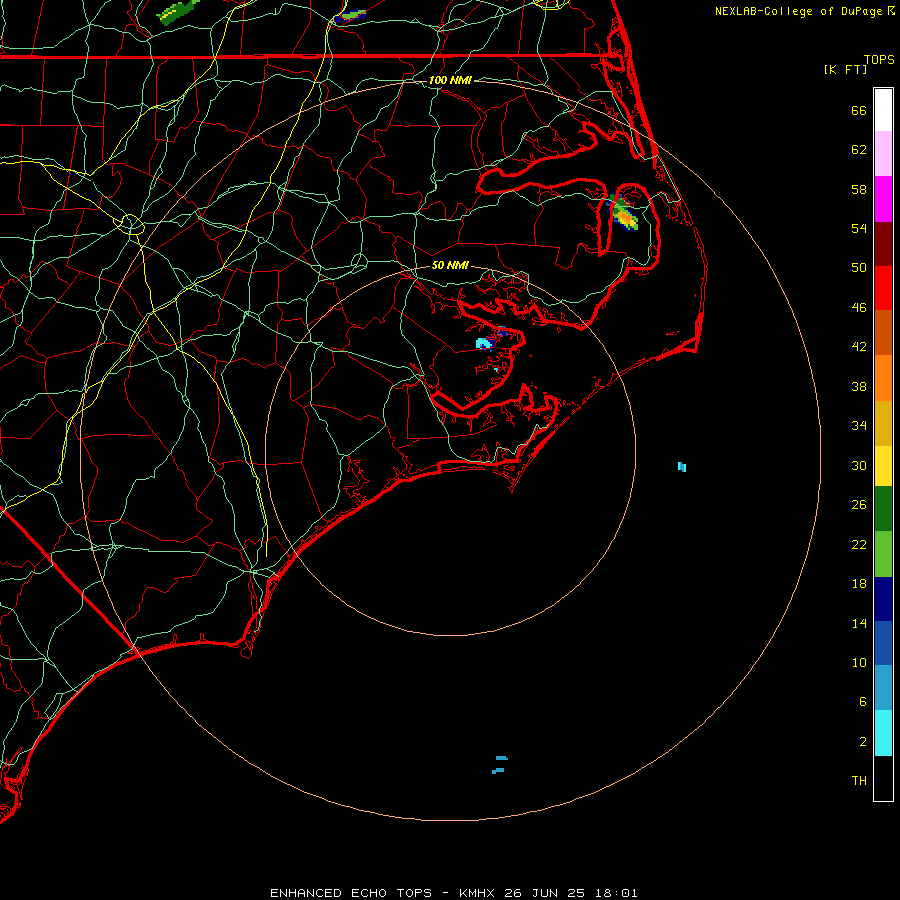
Task: Click the 66 legend value
Action: [x=859, y=111]
